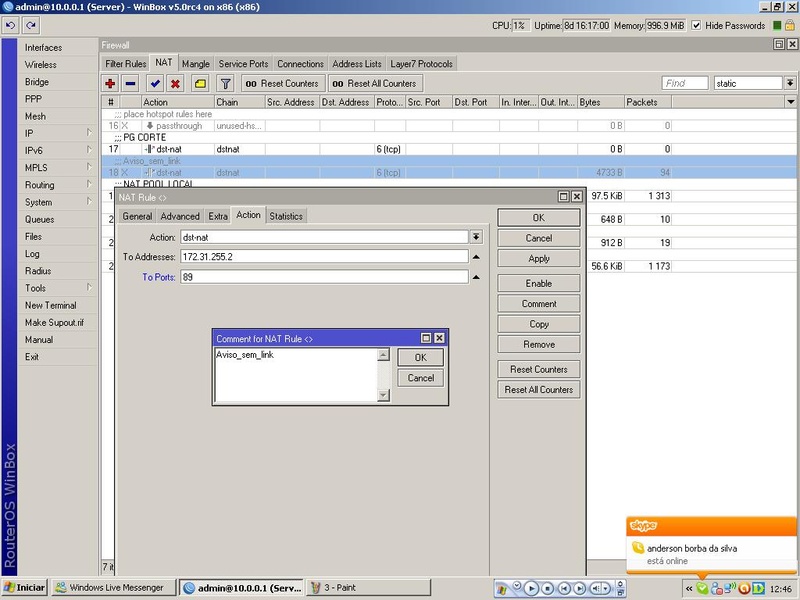Click the To Addresses input field
This screenshot has height=600, width=800.
click(x=323, y=257)
